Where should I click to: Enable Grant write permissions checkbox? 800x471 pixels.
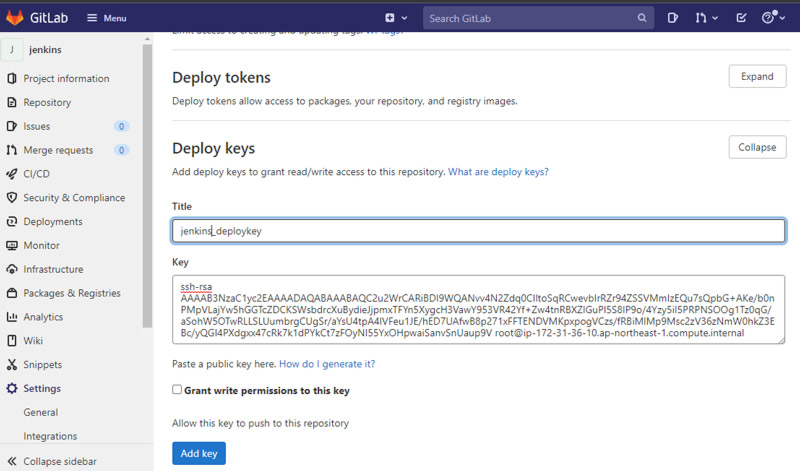[177, 389]
